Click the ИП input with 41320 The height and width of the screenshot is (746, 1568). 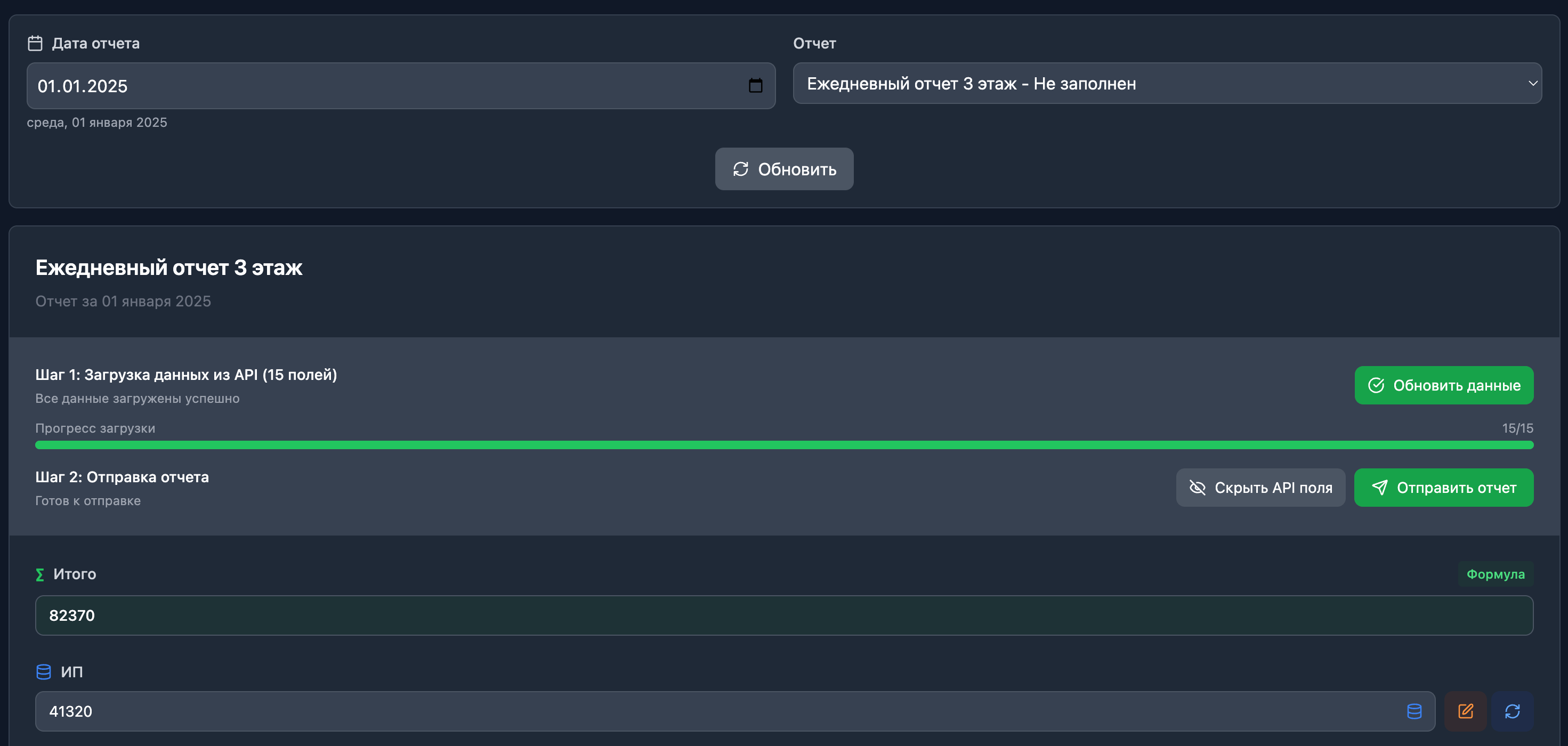point(718,711)
